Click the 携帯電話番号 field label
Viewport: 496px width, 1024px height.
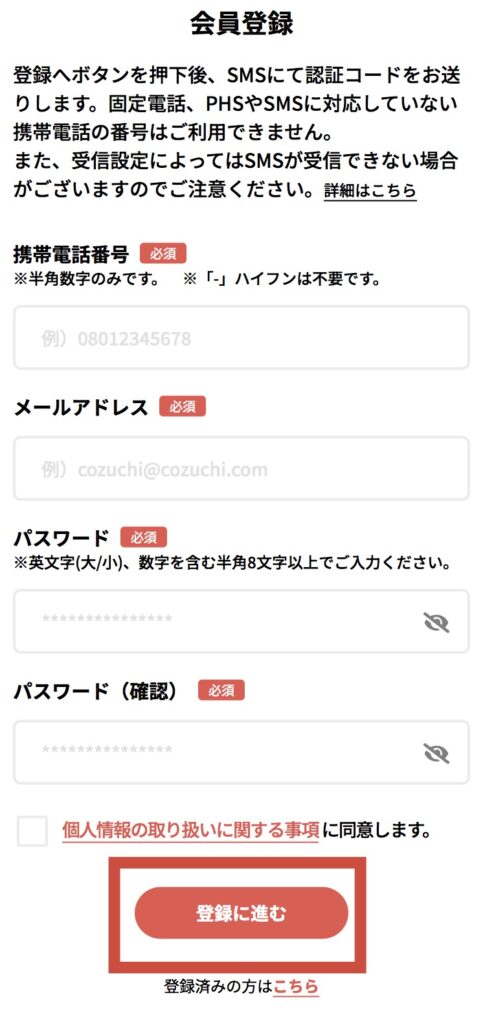tap(71, 253)
